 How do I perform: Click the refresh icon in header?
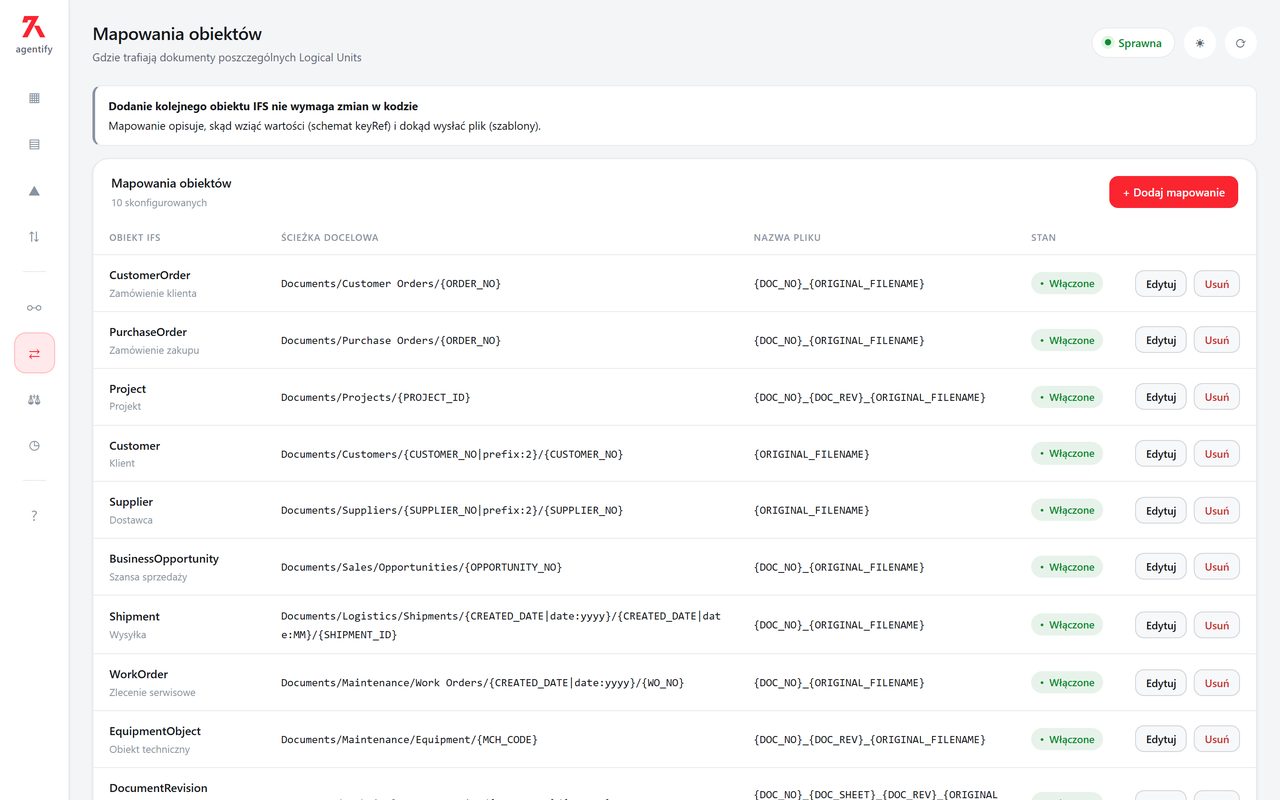pos(1240,43)
